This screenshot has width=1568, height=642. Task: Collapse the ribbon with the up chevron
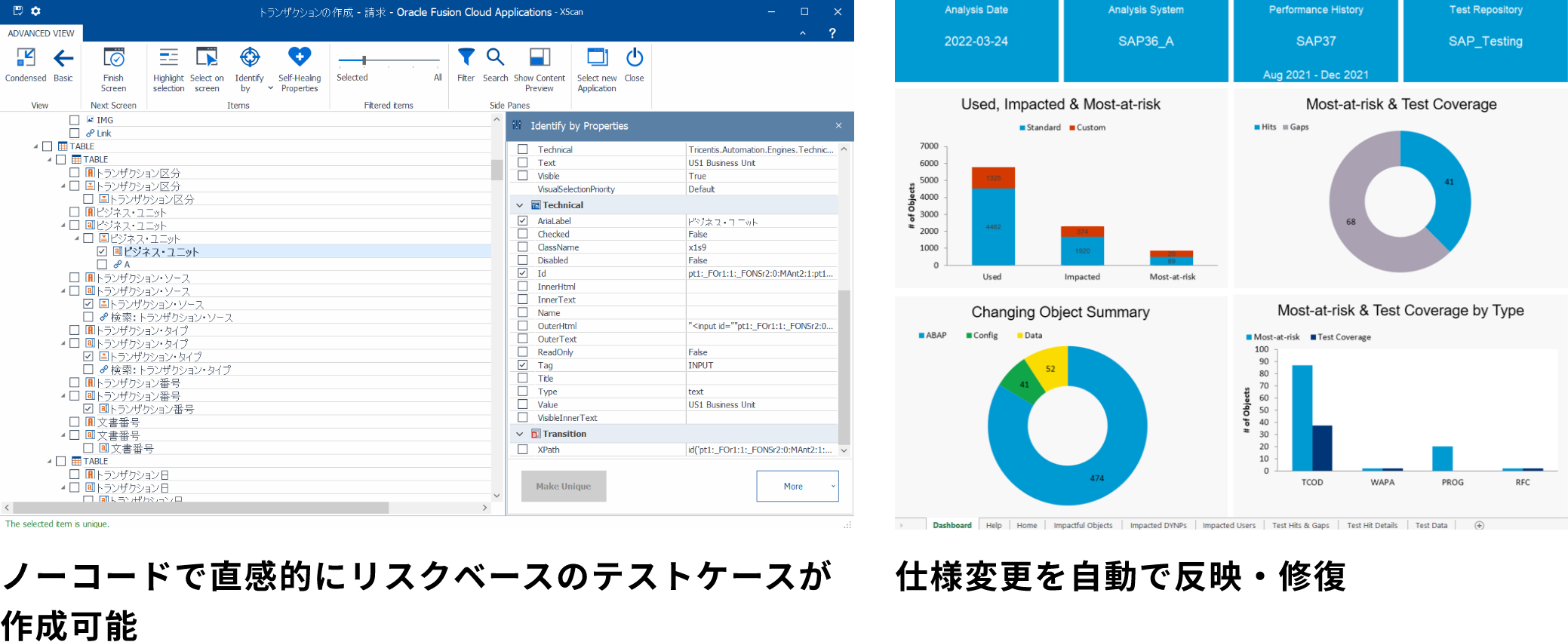[803, 33]
